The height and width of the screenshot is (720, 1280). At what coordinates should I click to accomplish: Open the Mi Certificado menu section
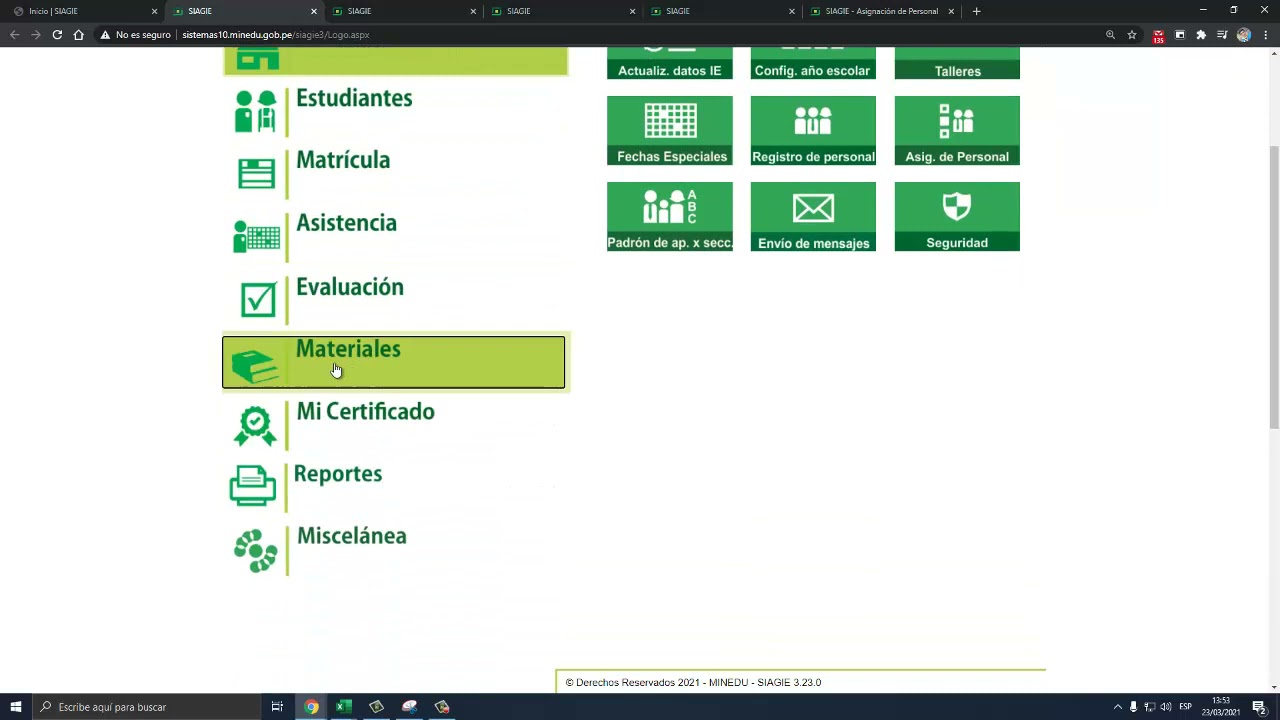click(x=365, y=412)
